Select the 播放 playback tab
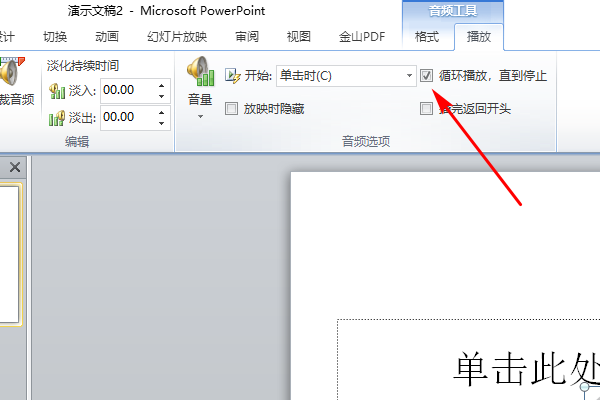Viewport: 600px width, 400px height. click(479, 37)
